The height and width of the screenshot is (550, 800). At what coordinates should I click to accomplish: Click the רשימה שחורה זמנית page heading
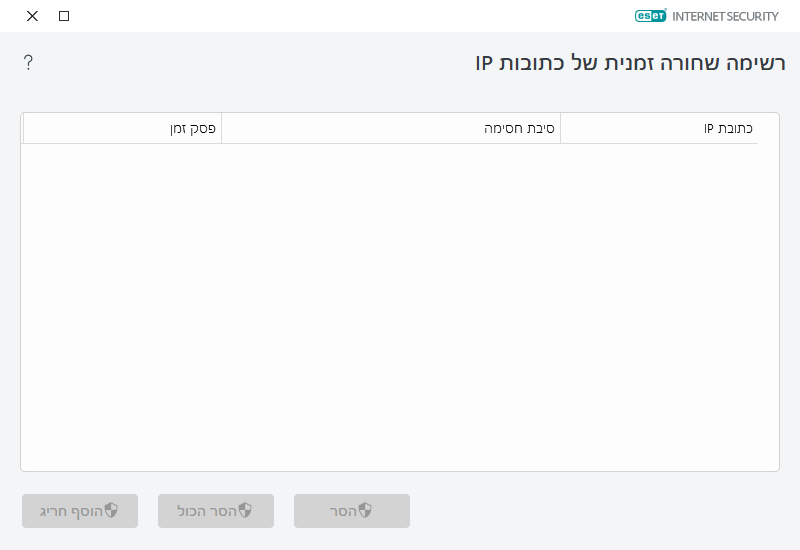630,63
